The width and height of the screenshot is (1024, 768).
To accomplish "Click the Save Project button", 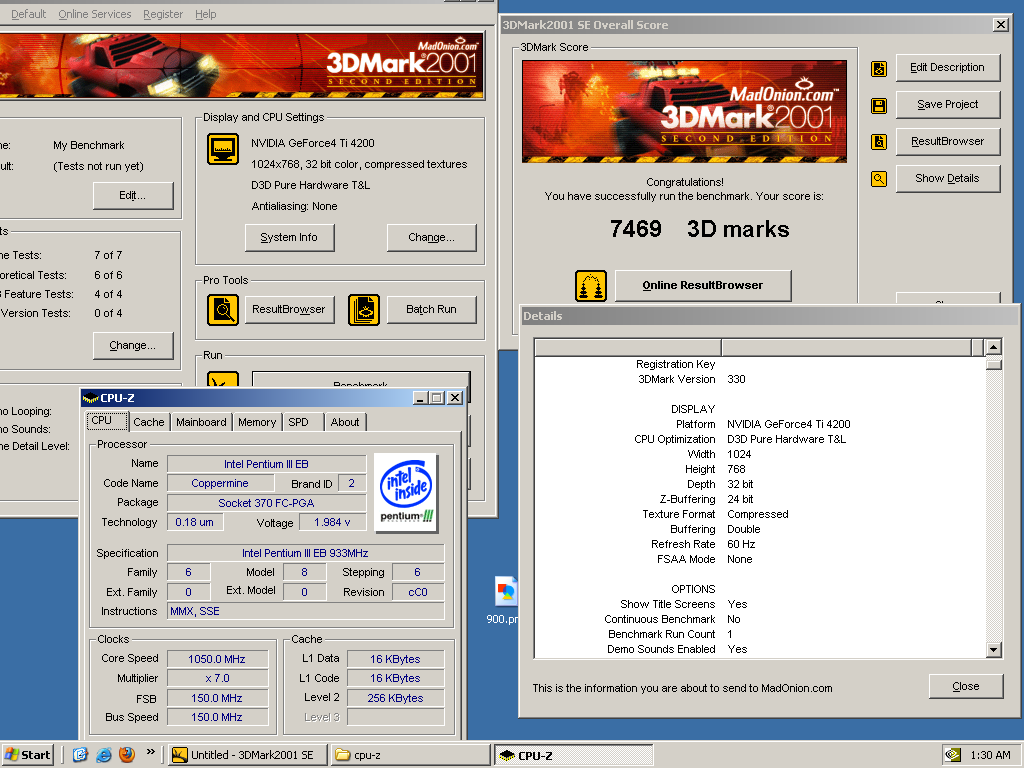I will click(x=948, y=104).
